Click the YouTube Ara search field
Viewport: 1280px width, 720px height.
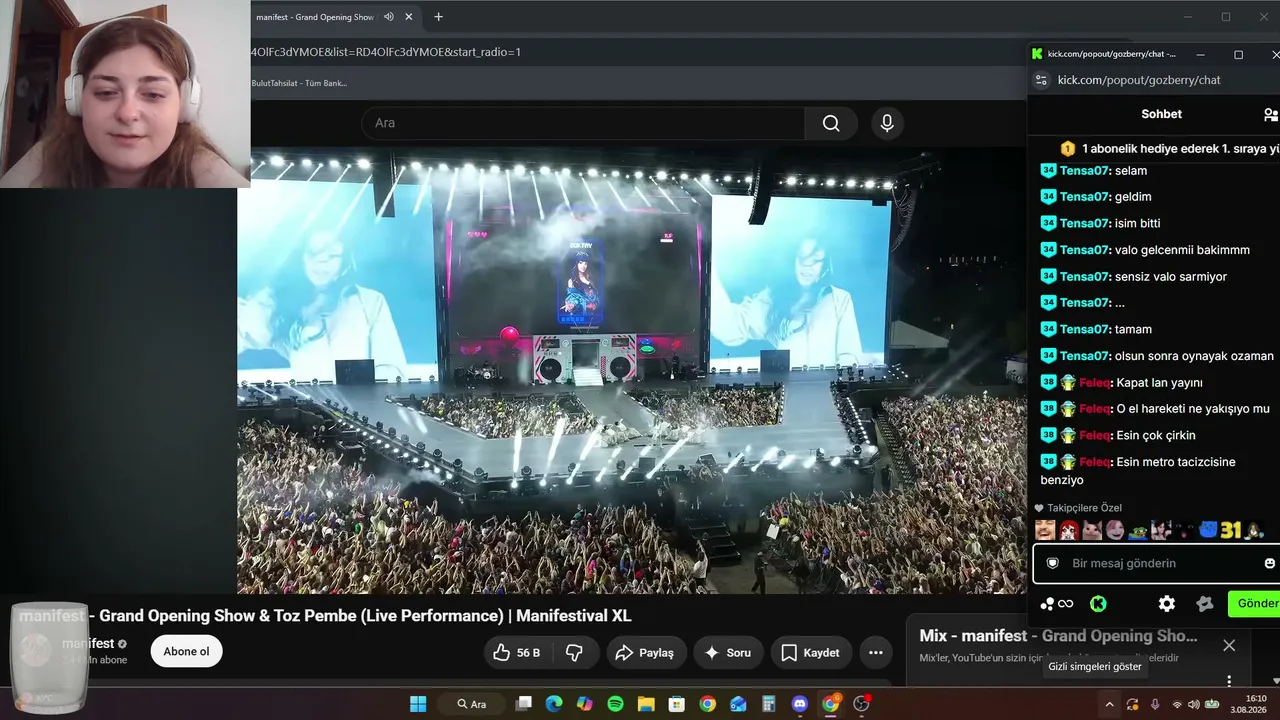pyautogui.click(x=583, y=123)
